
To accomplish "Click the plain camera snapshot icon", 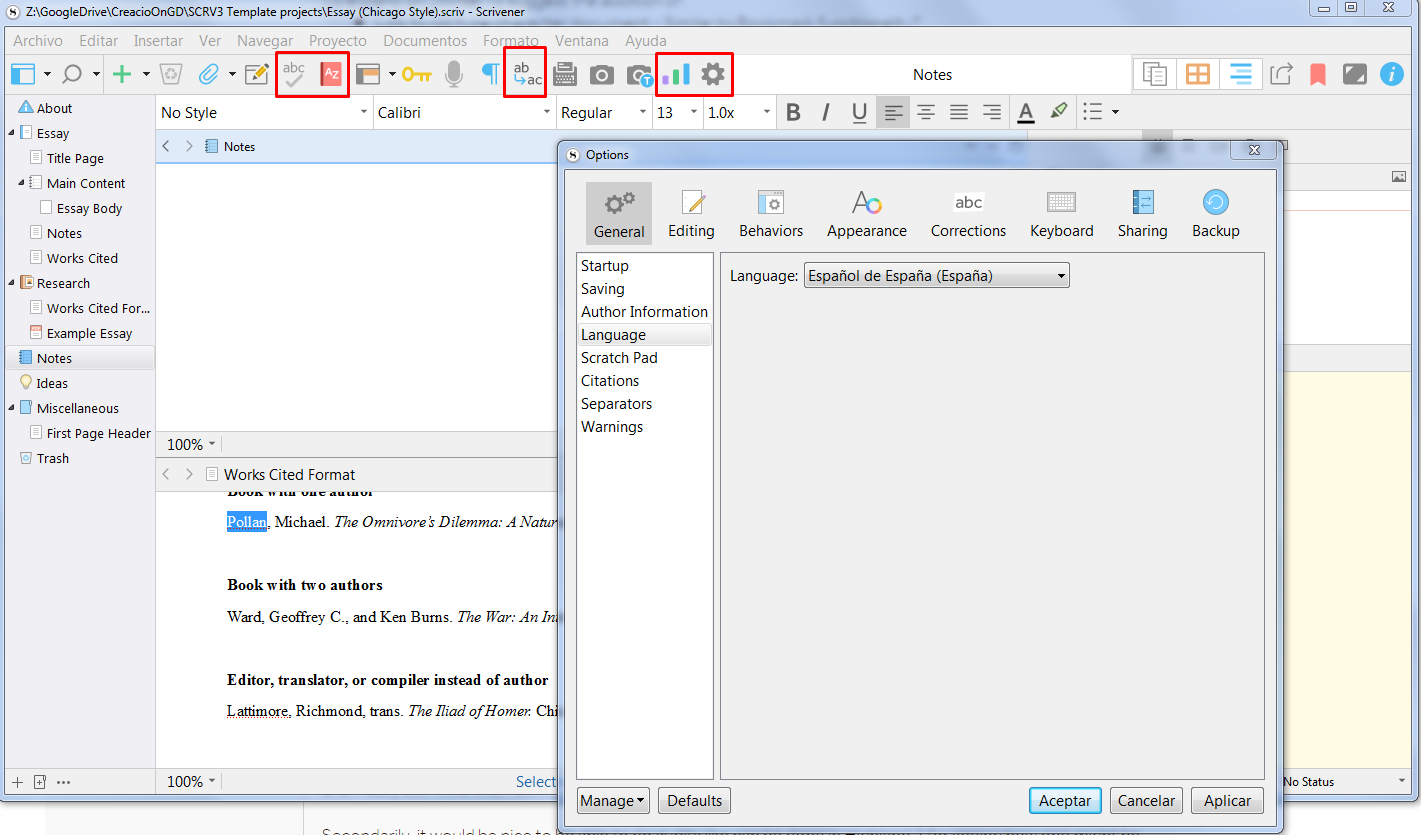I will click(x=602, y=74).
